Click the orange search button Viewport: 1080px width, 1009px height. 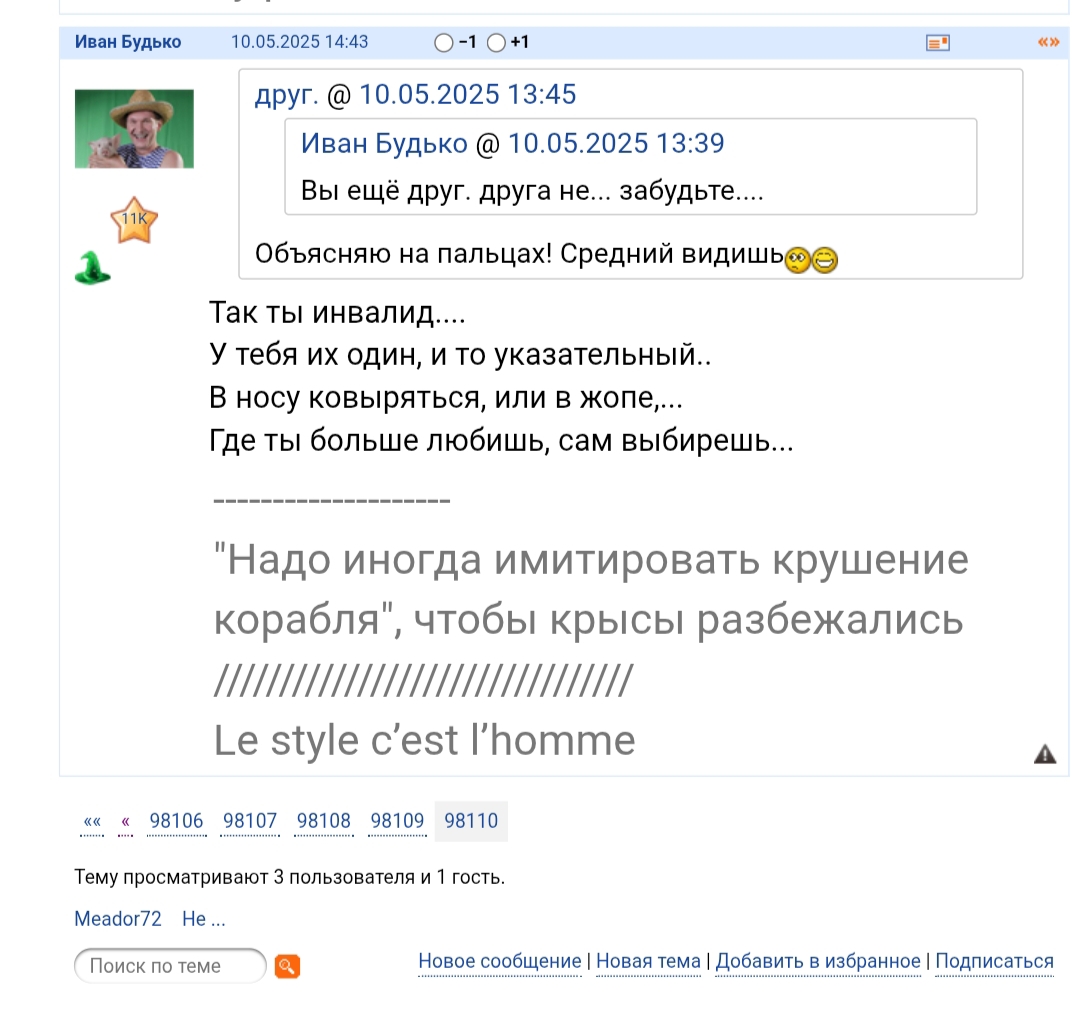(287, 966)
